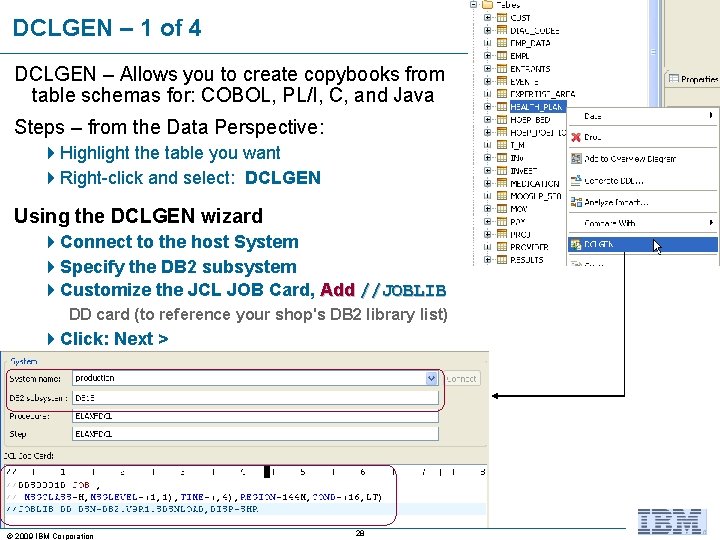The width and height of the screenshot is (720, 540).
Task: Click the Connect button
Action: point(462,379)
